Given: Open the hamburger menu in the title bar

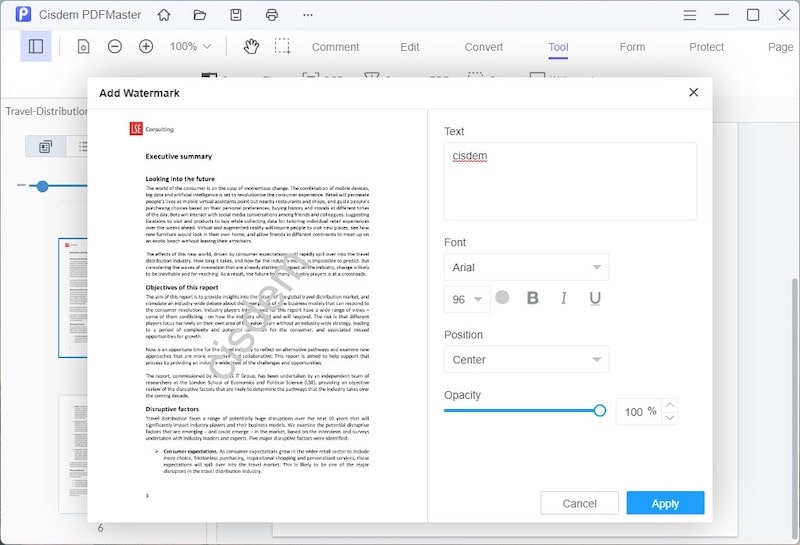Looking at the screenshot, I should (x=690, y=15).
